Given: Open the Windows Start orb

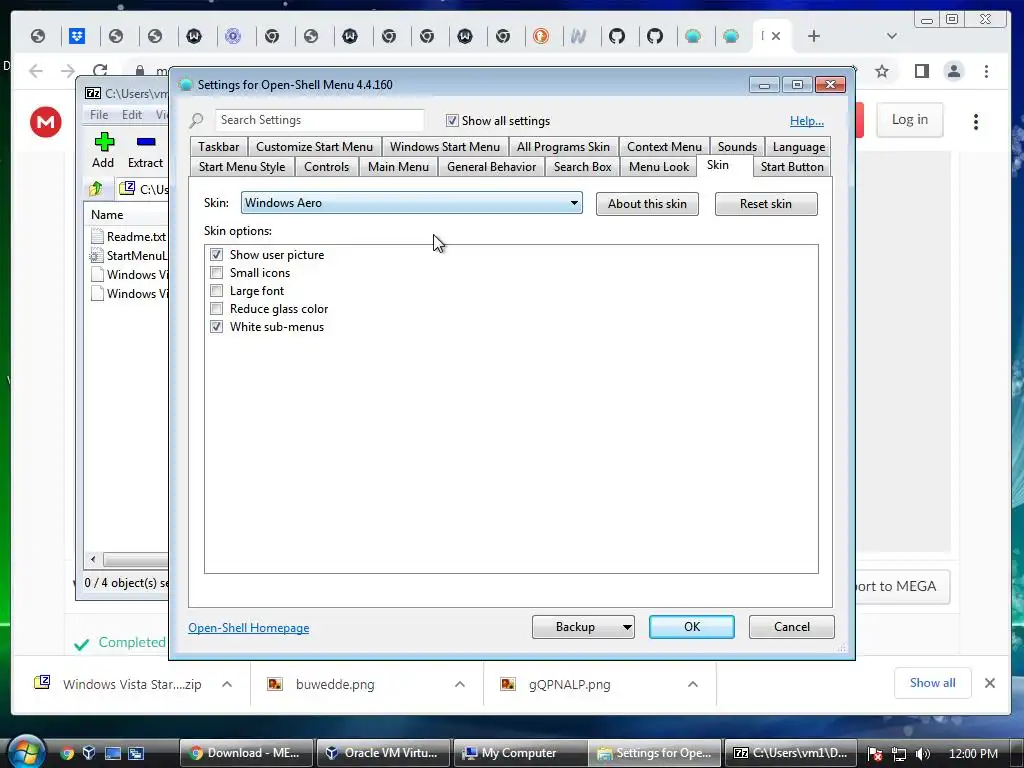Looking at the screenshot, I should click(x=25, y=752).
